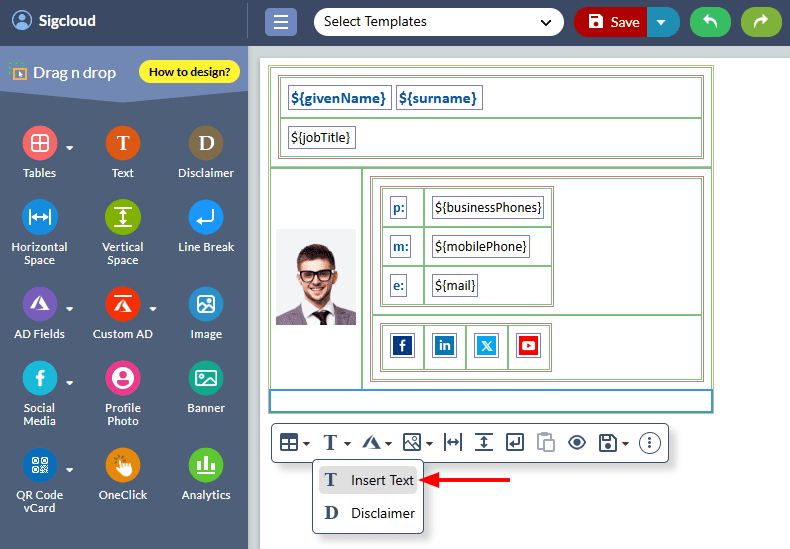Open the Analytics element
The width and height of the screenshot is (790, 549).
[206, 465]
